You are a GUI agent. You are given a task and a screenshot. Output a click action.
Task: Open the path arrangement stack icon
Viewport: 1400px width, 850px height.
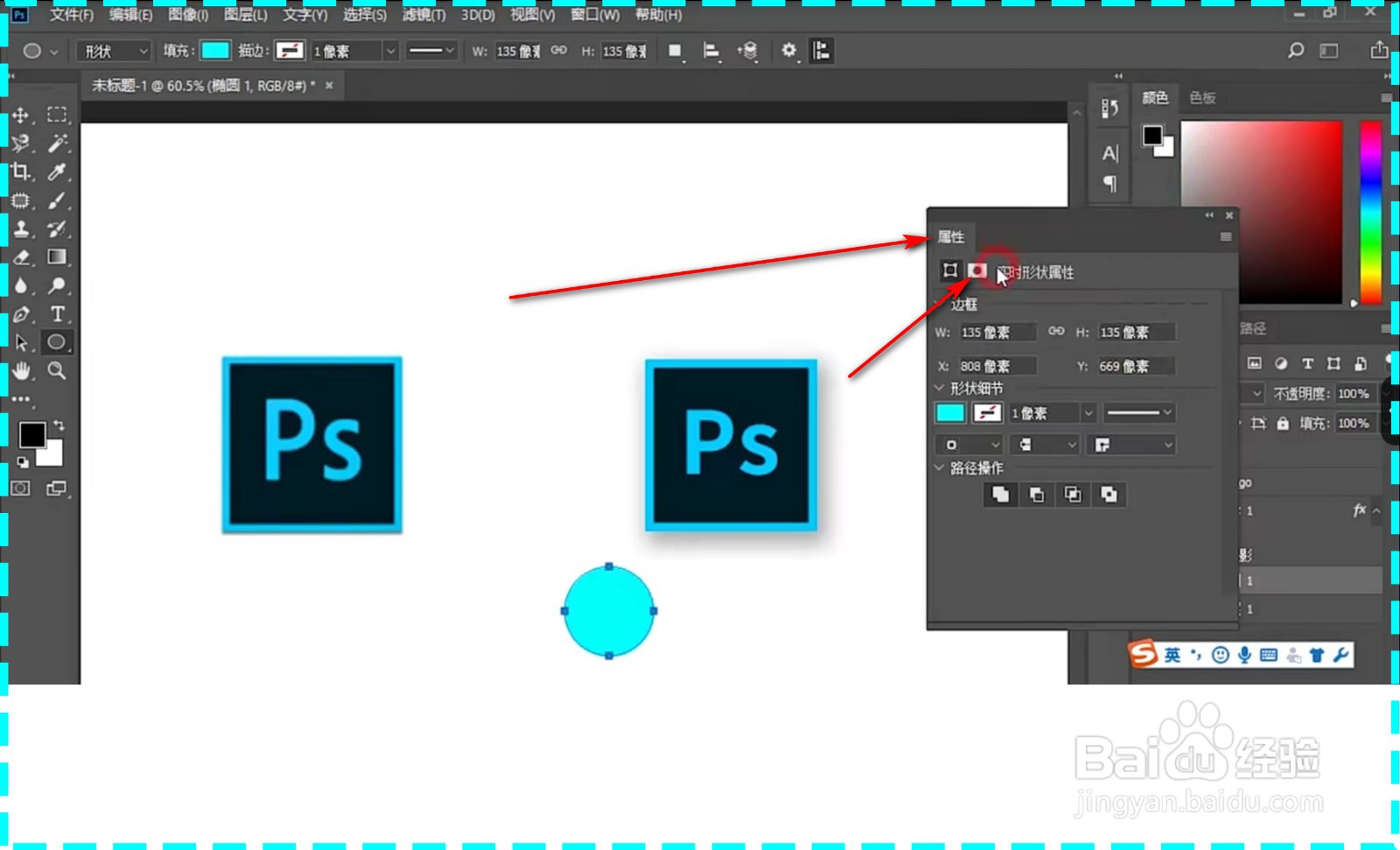coord(748,51)
